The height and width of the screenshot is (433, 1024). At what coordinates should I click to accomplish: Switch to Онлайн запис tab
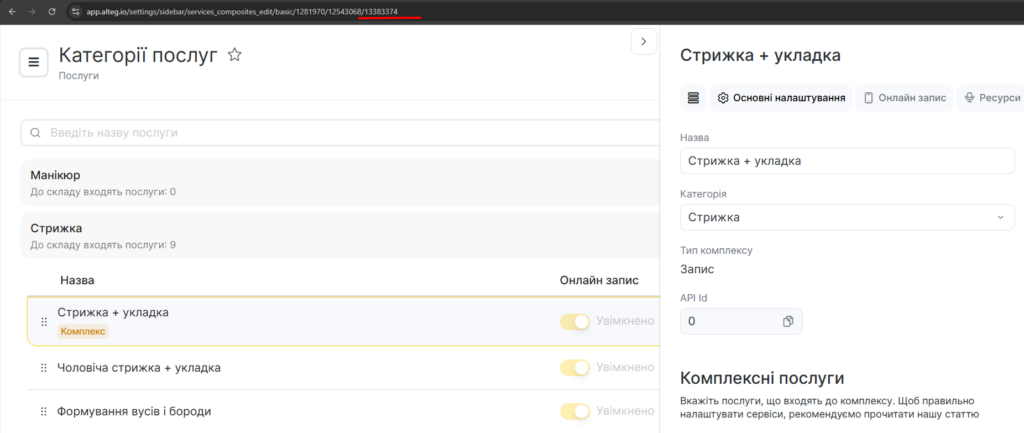[x=904, y=98]
